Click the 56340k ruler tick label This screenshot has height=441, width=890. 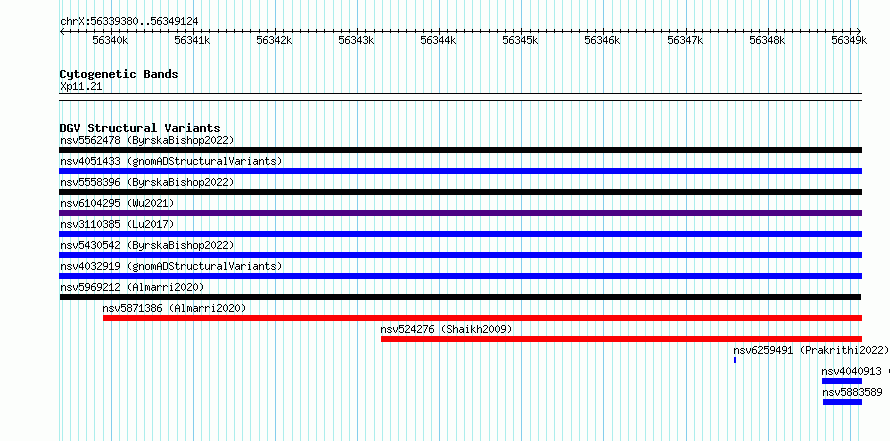[111, 40]
